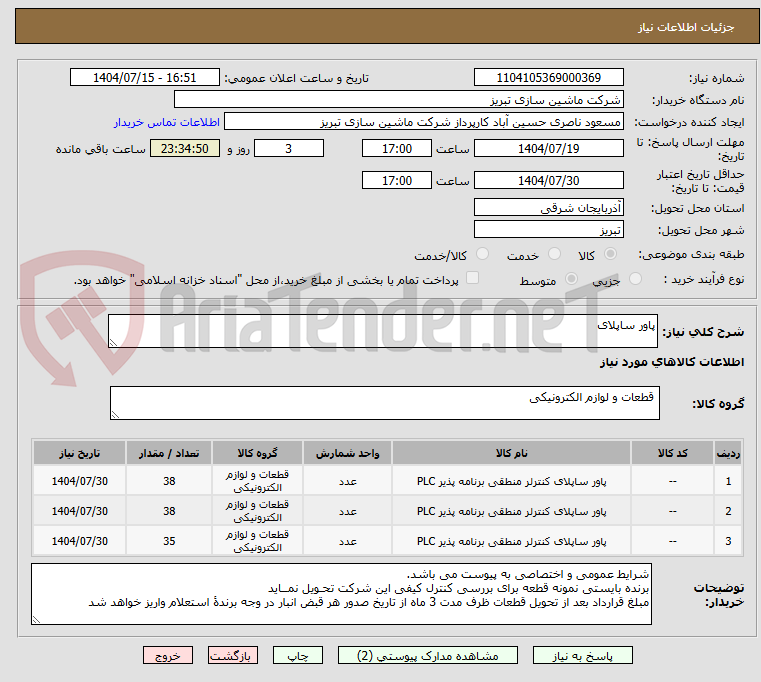
Task: Click row 1 product name cell
Action: tap(511, 481)
